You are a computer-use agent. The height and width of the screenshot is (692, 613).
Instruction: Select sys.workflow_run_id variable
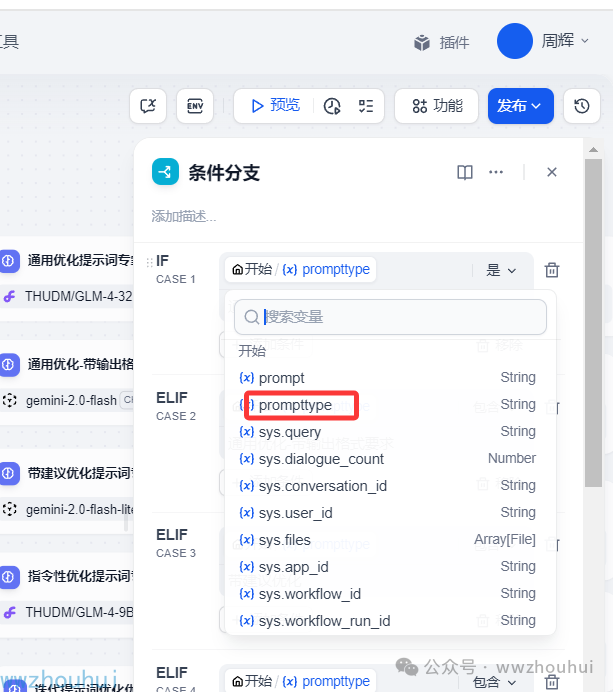[x=387, y=621]
